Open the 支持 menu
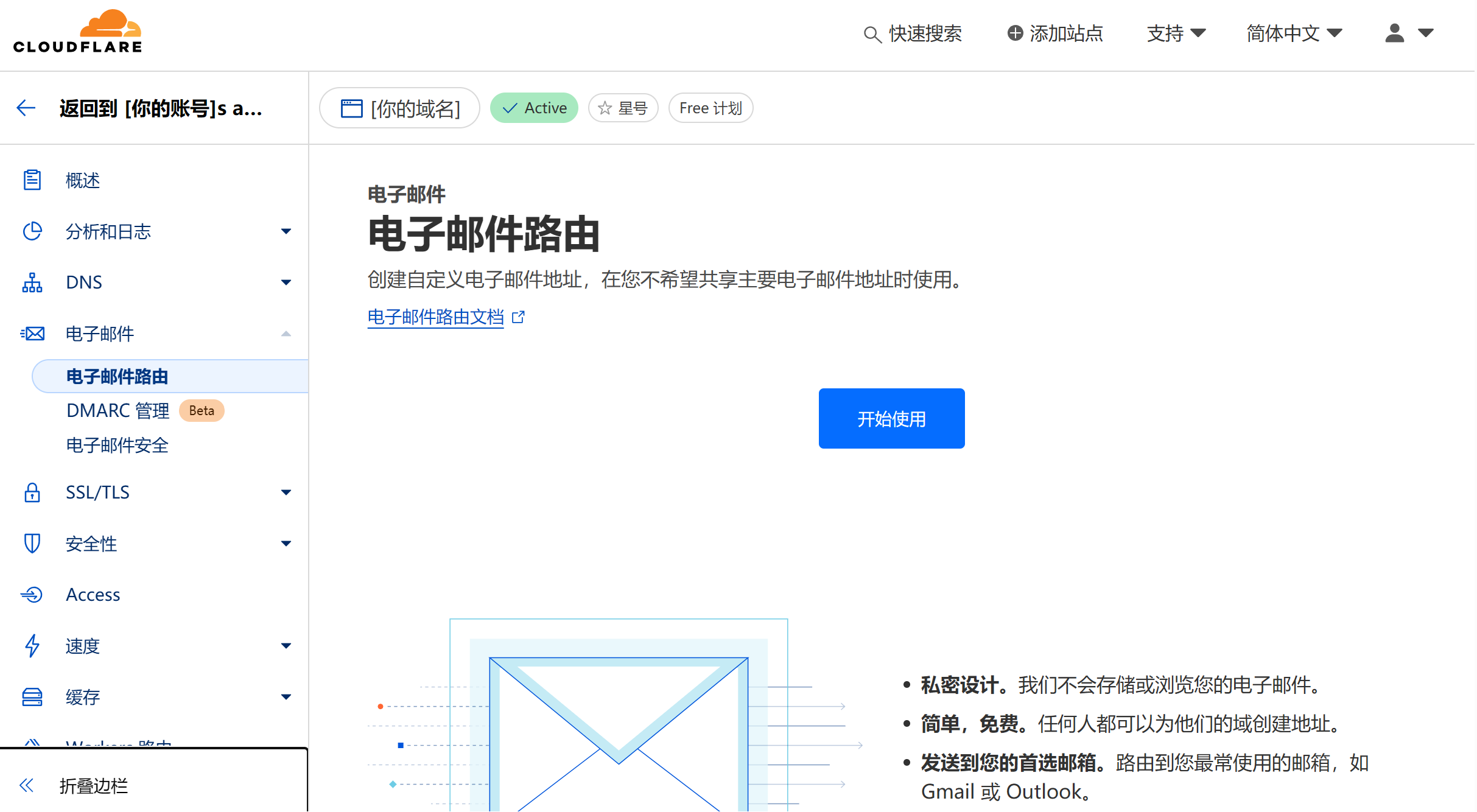The width and height of the screenshot is (1477, 812). 1175,33
